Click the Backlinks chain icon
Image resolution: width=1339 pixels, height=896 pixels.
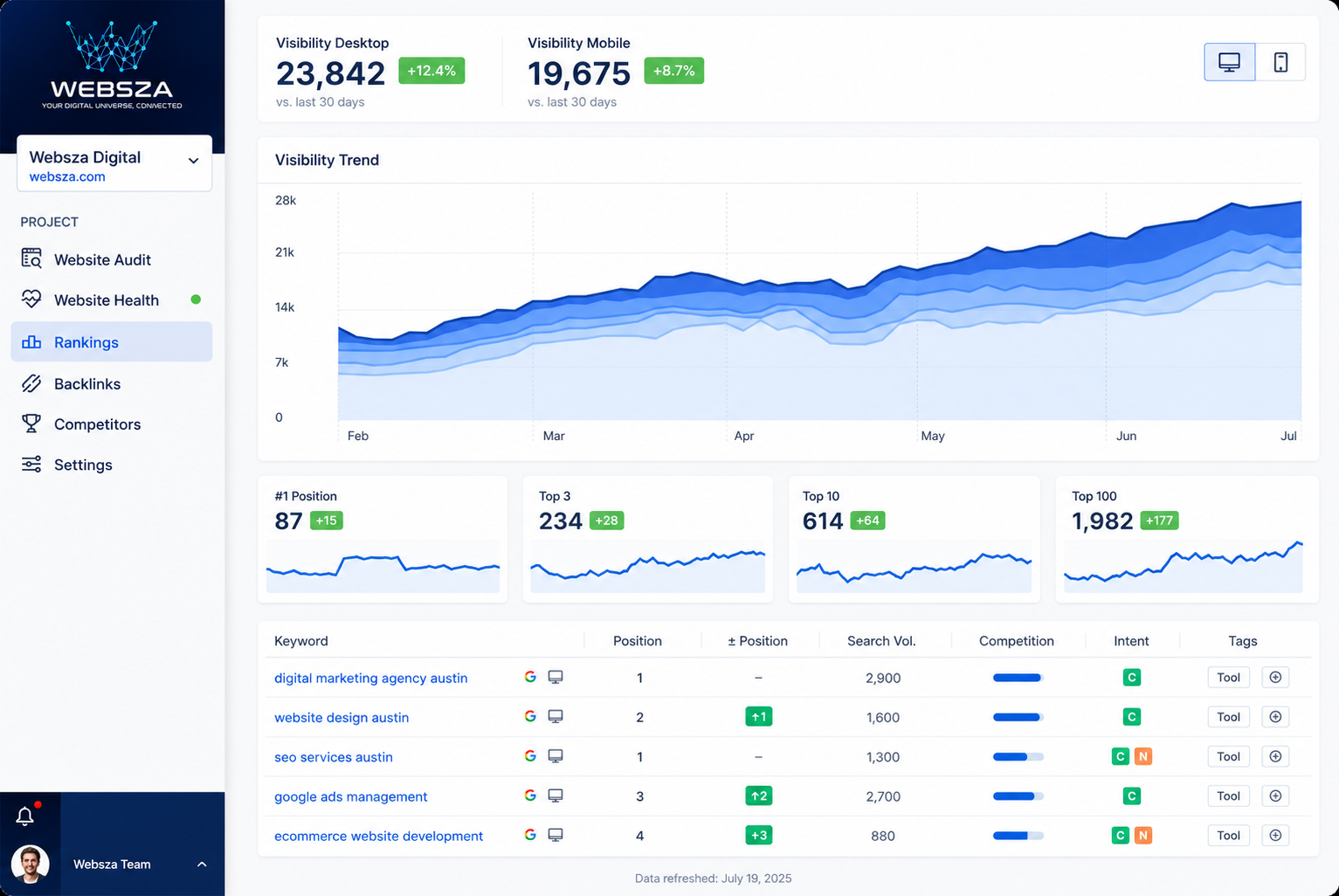[31, 383]
